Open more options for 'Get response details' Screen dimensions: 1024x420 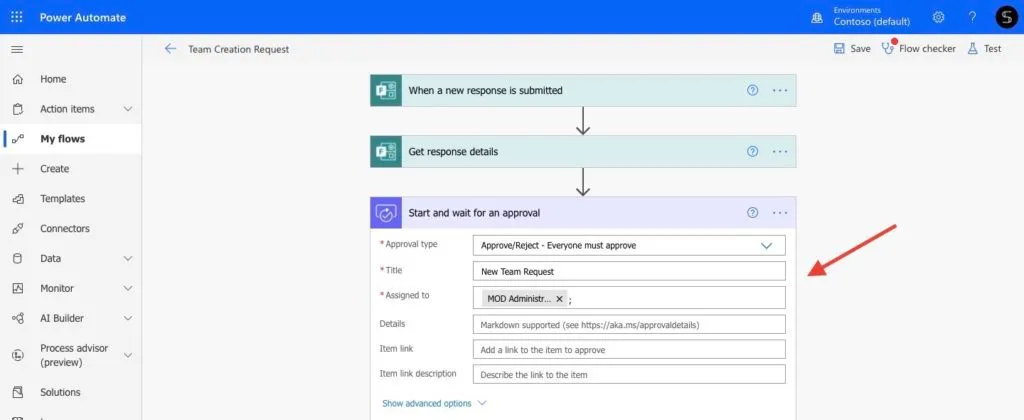coord(780,152)
